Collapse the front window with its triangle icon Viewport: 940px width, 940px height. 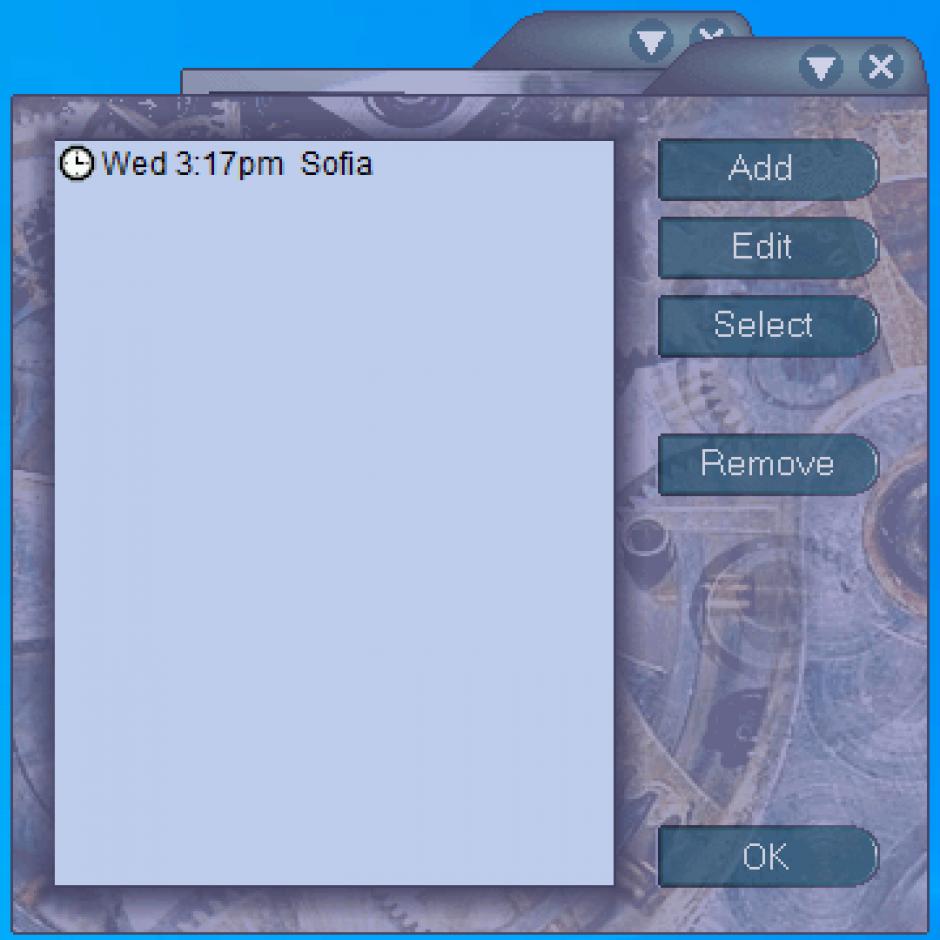coord(821,67)
